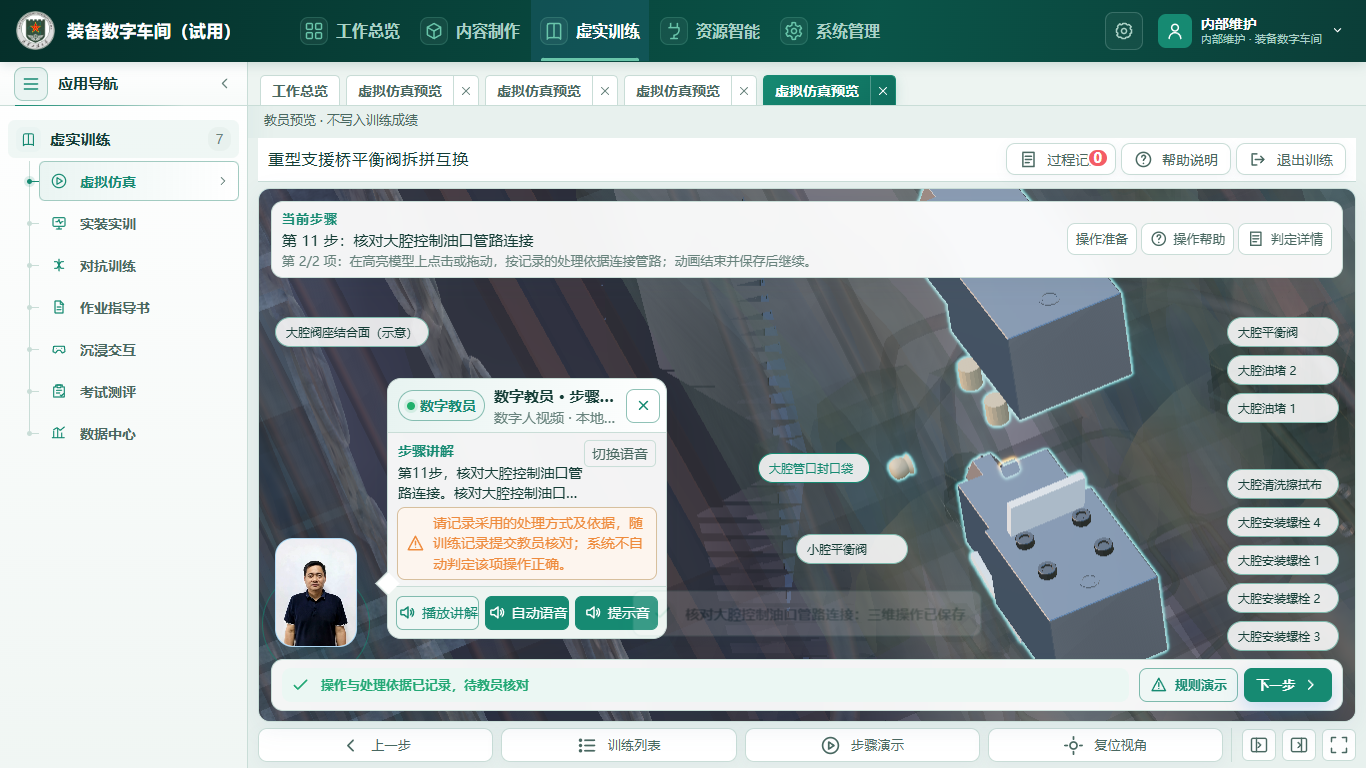
Task: Click the panel toggle icon left of fullscreen
Action: pyautogui.click(x=1299, y=745)
